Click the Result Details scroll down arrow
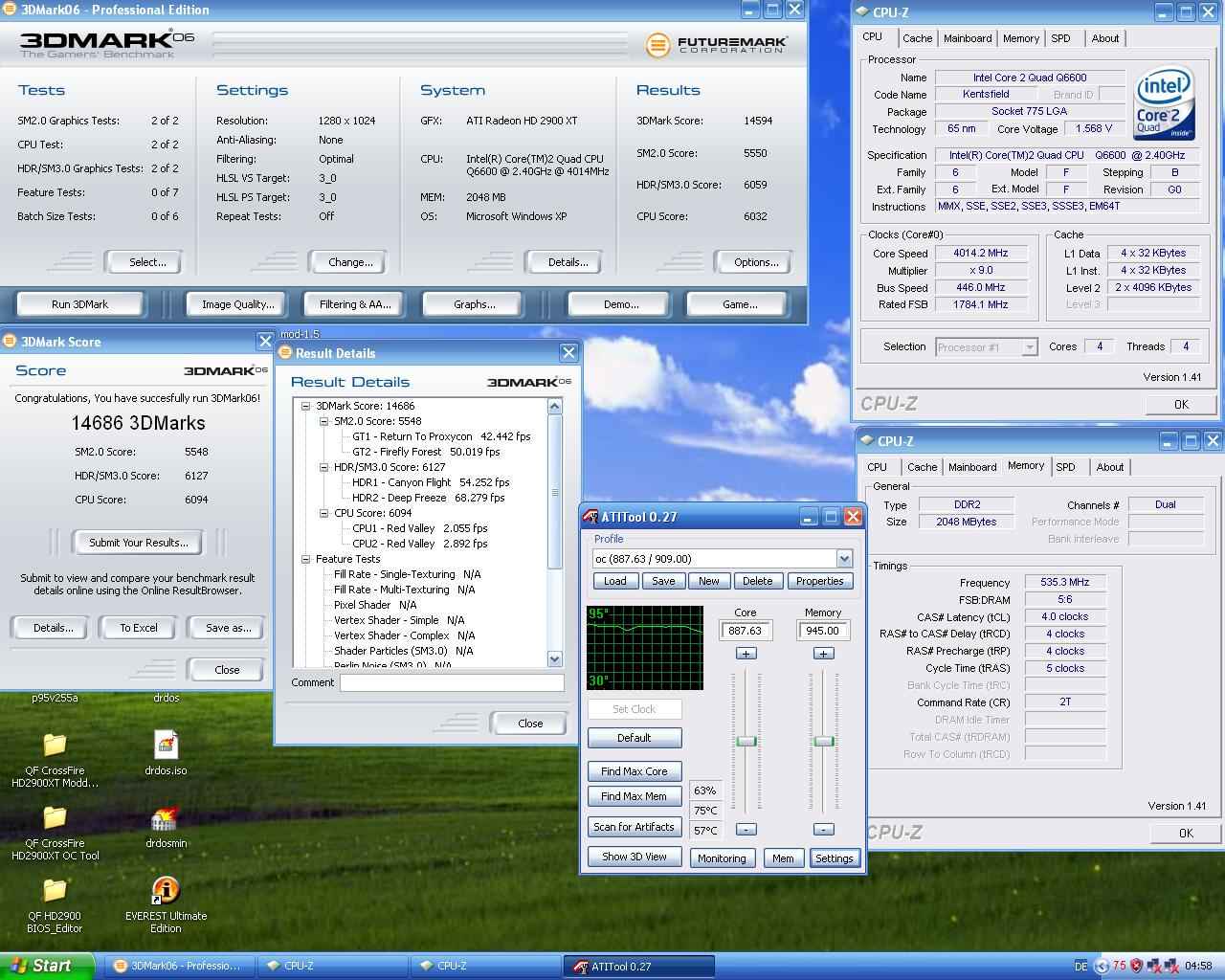Screen dimensions: 1225x980 click(554, 658)
